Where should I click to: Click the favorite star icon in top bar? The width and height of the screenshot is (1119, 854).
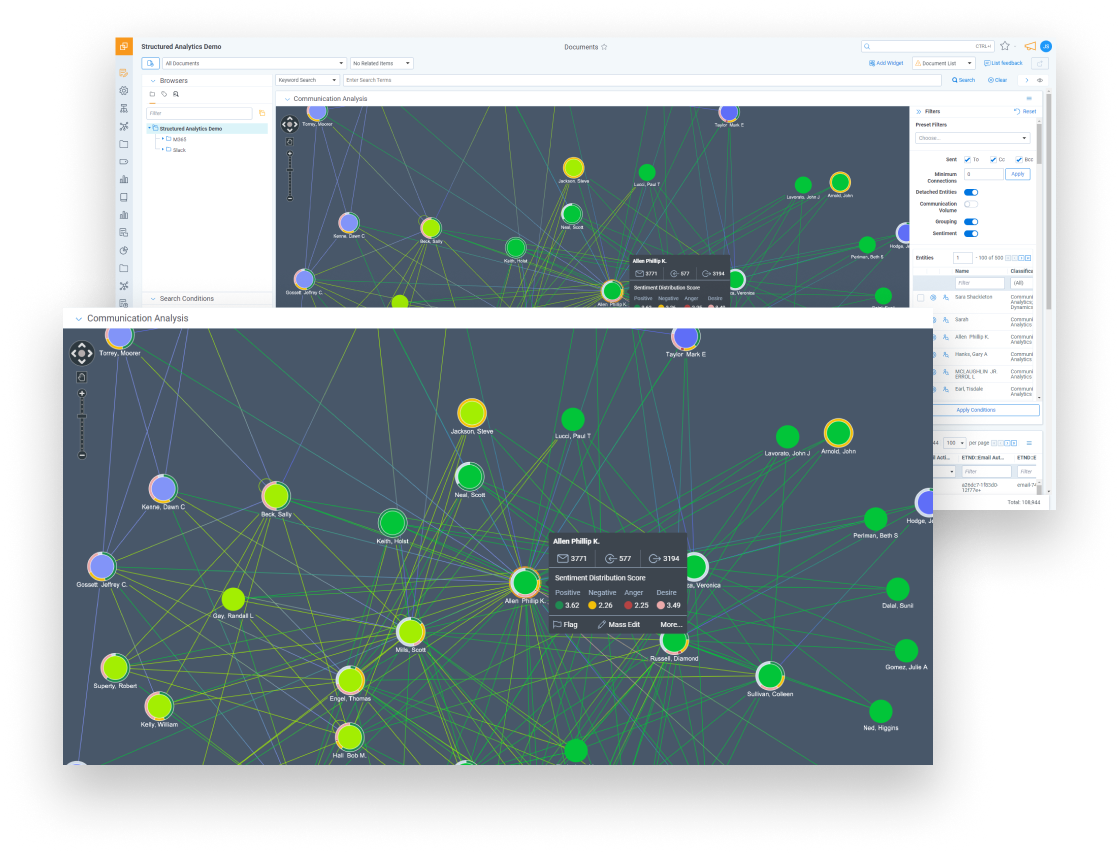[1005, 46]
